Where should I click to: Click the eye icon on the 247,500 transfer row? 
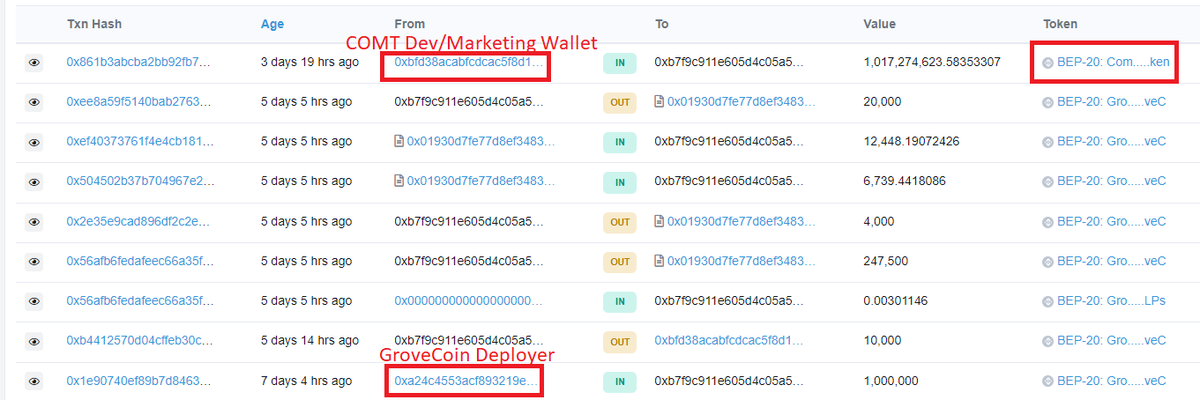click(34, 262)
